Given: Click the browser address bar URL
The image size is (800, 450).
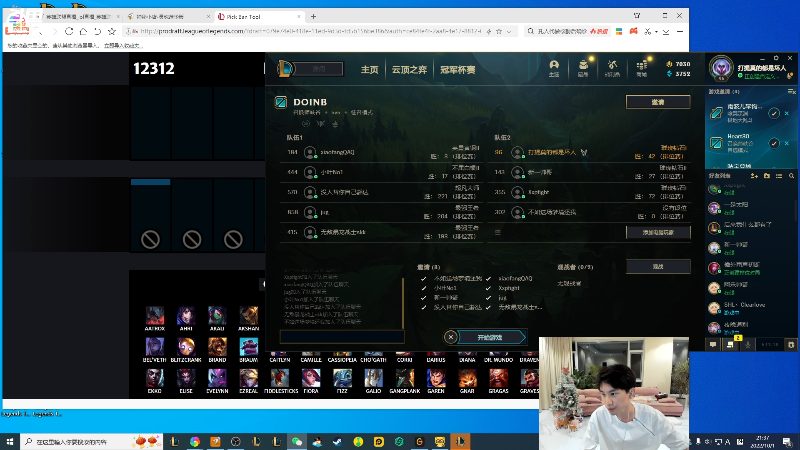Looking at the screenshot, I should click(310, 31).
